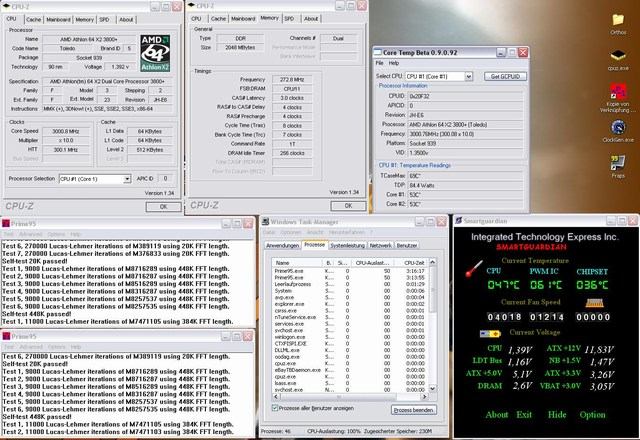The width and height of the screenshot is (640, 440).
Task: Click the upper Prime95 window title icon
Action: coord(6,223)
